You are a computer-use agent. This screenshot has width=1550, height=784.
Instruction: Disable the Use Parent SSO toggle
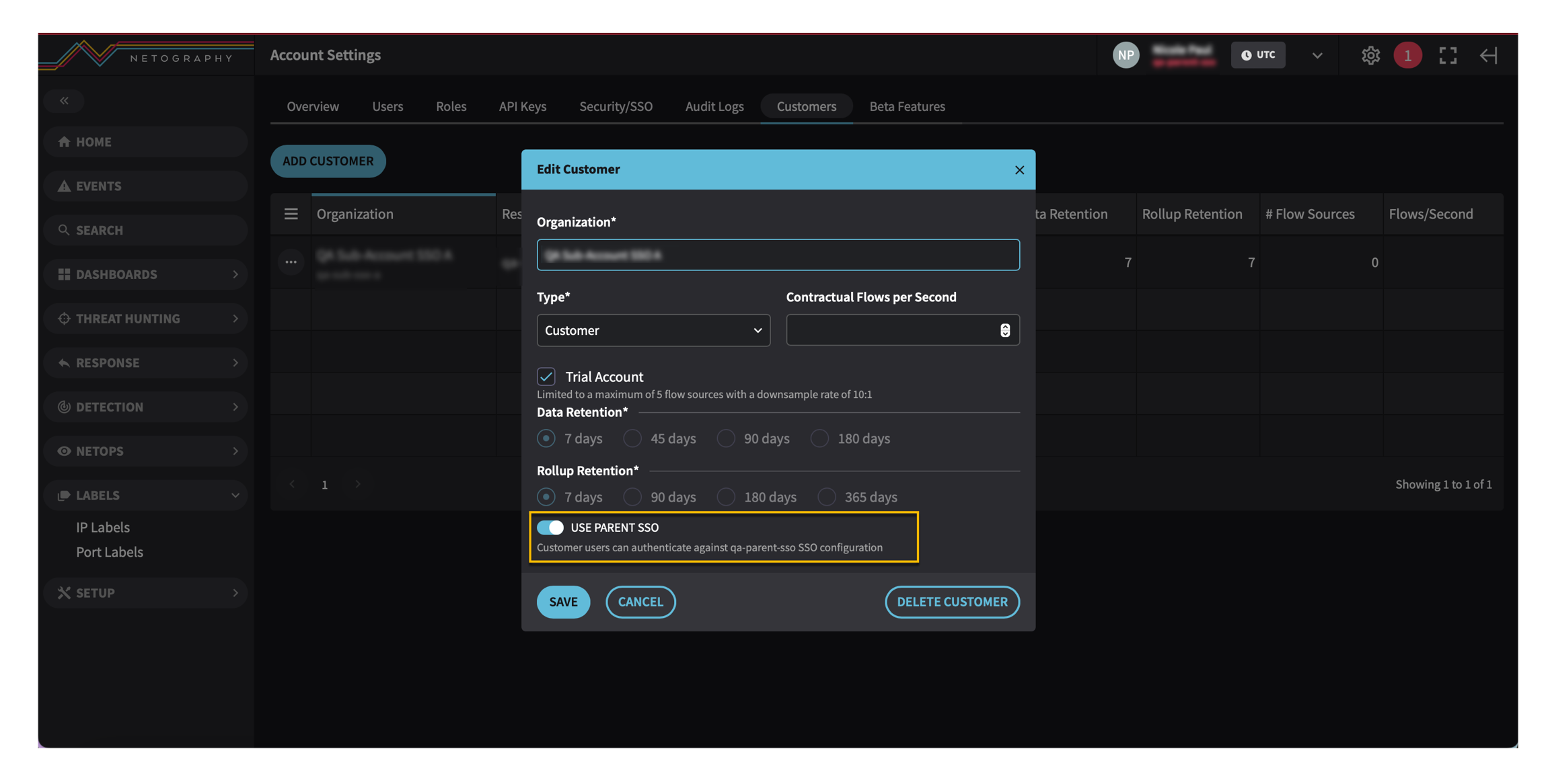coord(550,528)
